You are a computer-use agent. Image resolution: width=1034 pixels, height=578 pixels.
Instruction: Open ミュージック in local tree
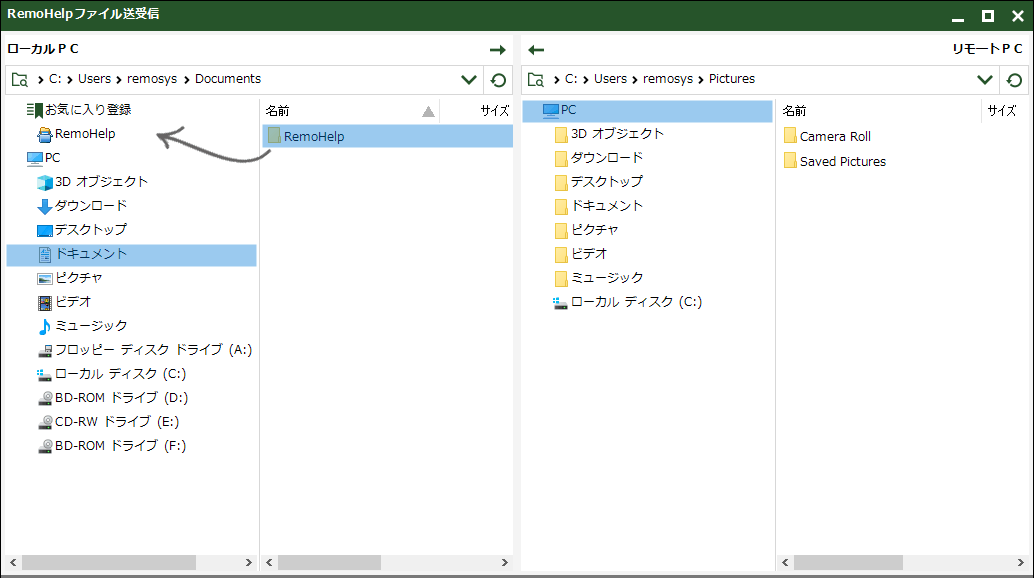[82, 326]
